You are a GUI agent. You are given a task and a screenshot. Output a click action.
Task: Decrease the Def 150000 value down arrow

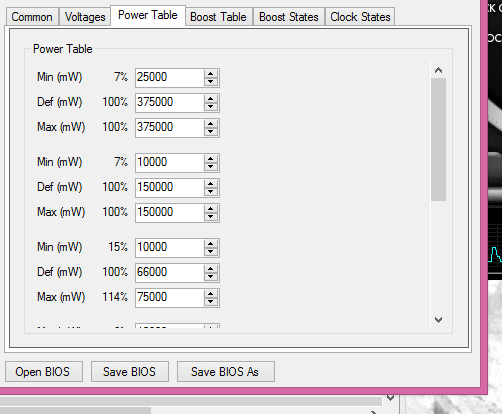pos(211,192)
